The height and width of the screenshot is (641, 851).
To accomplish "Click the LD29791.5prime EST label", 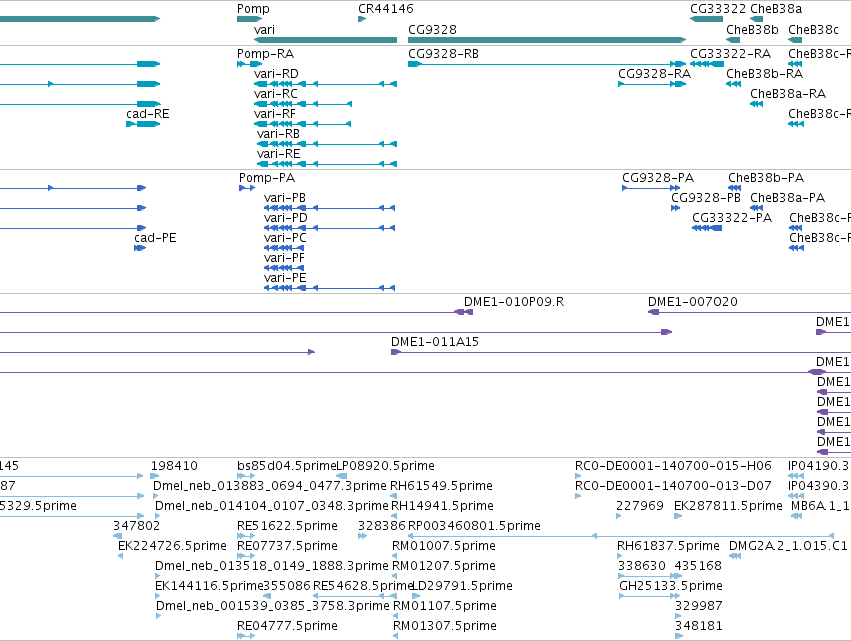I will pos(462,586).
